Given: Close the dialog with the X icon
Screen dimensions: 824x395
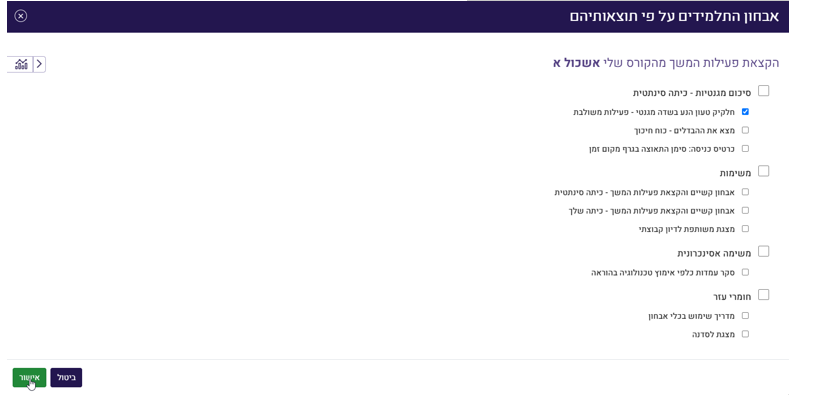Looking at the screenshot, I should click(x=20, y=16).
